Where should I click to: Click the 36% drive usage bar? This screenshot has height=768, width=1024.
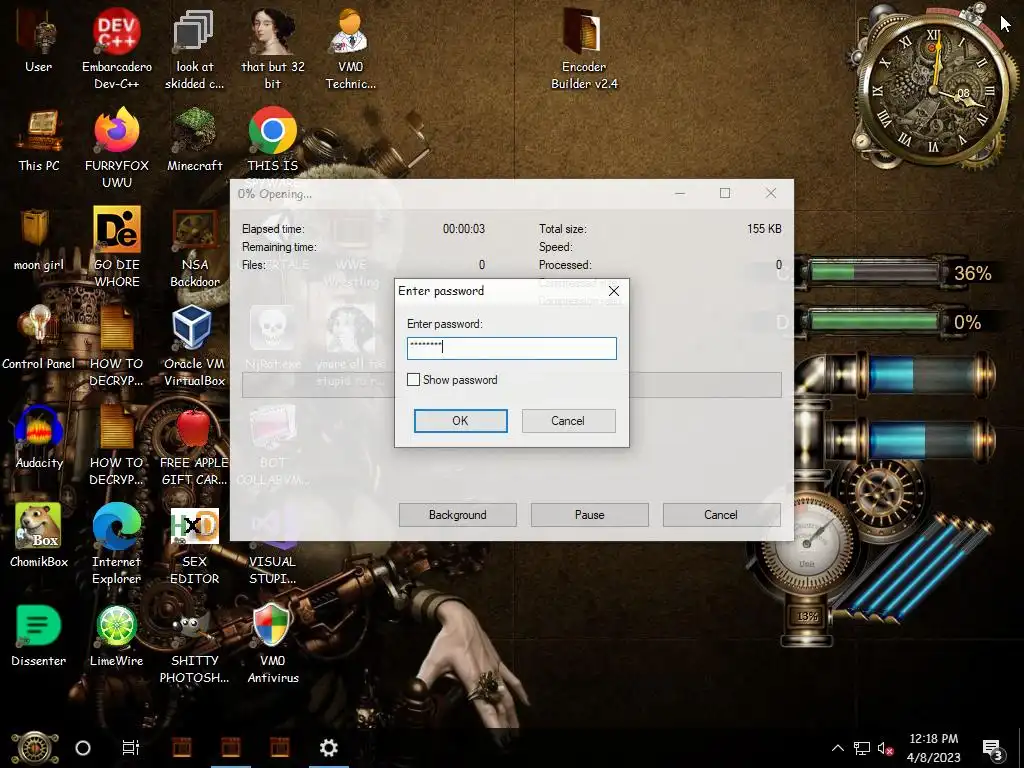coord(874,272)
